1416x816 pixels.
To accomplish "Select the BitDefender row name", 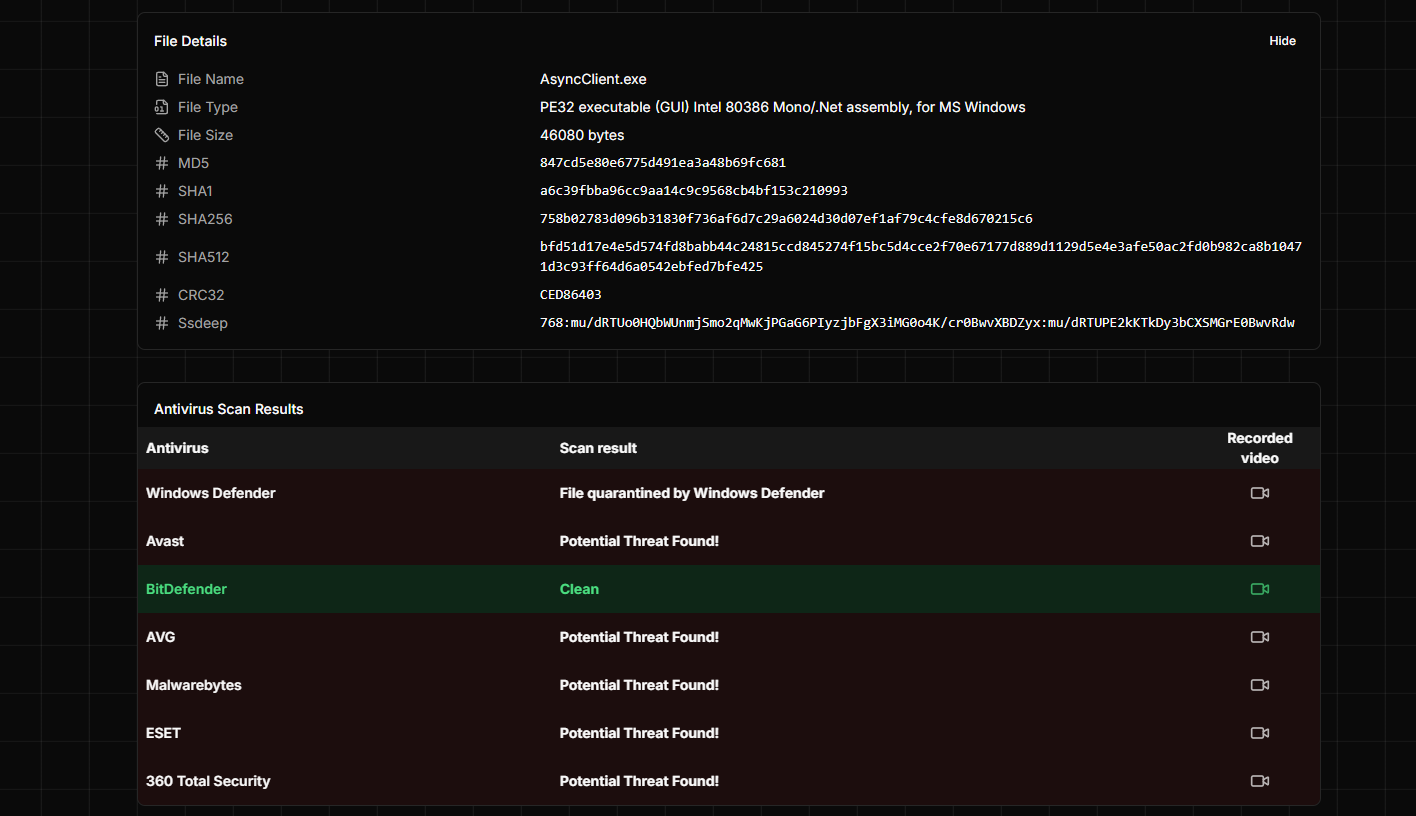I will coord(186,589).
